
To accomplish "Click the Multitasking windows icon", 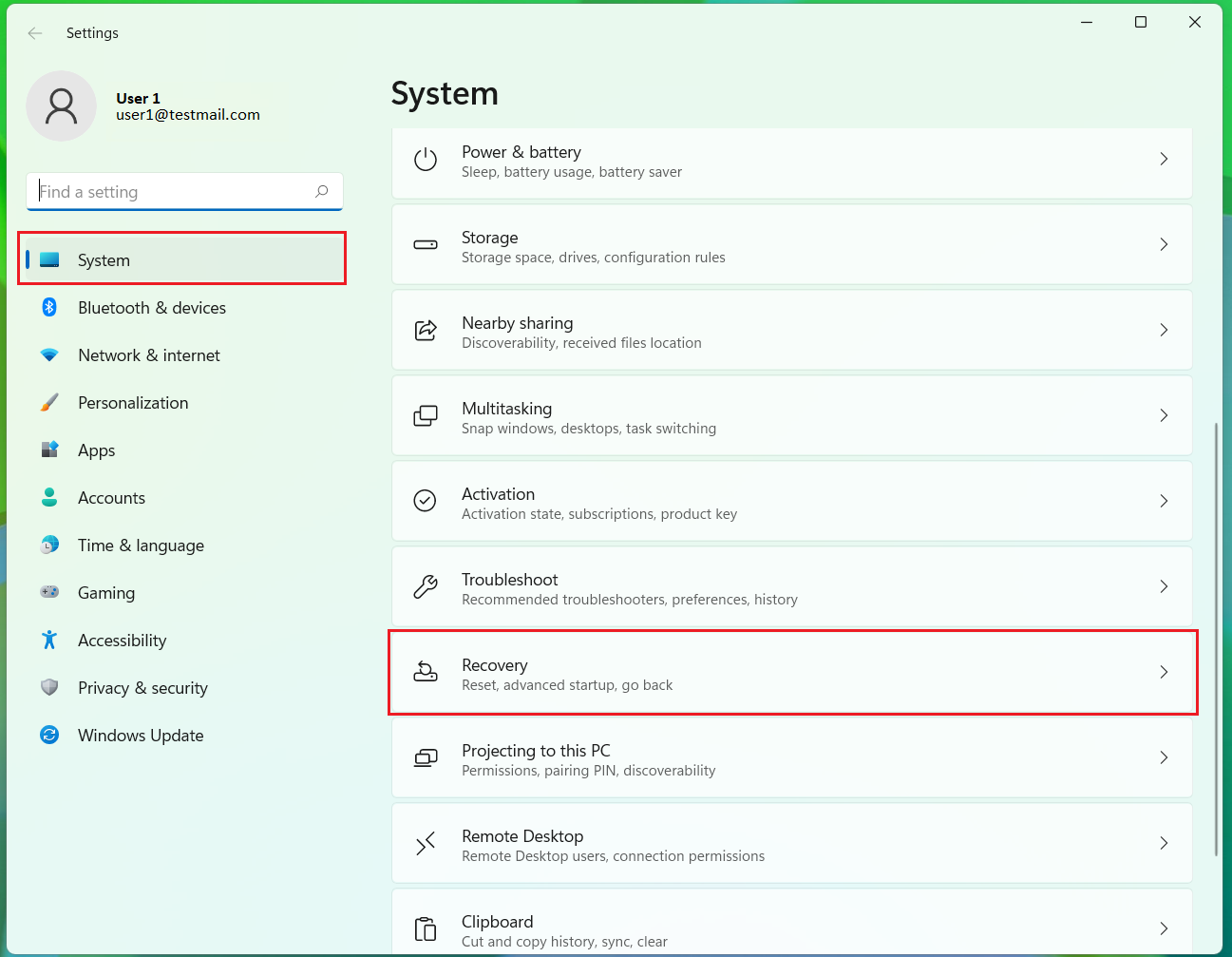I will click(x=426, y=415).
